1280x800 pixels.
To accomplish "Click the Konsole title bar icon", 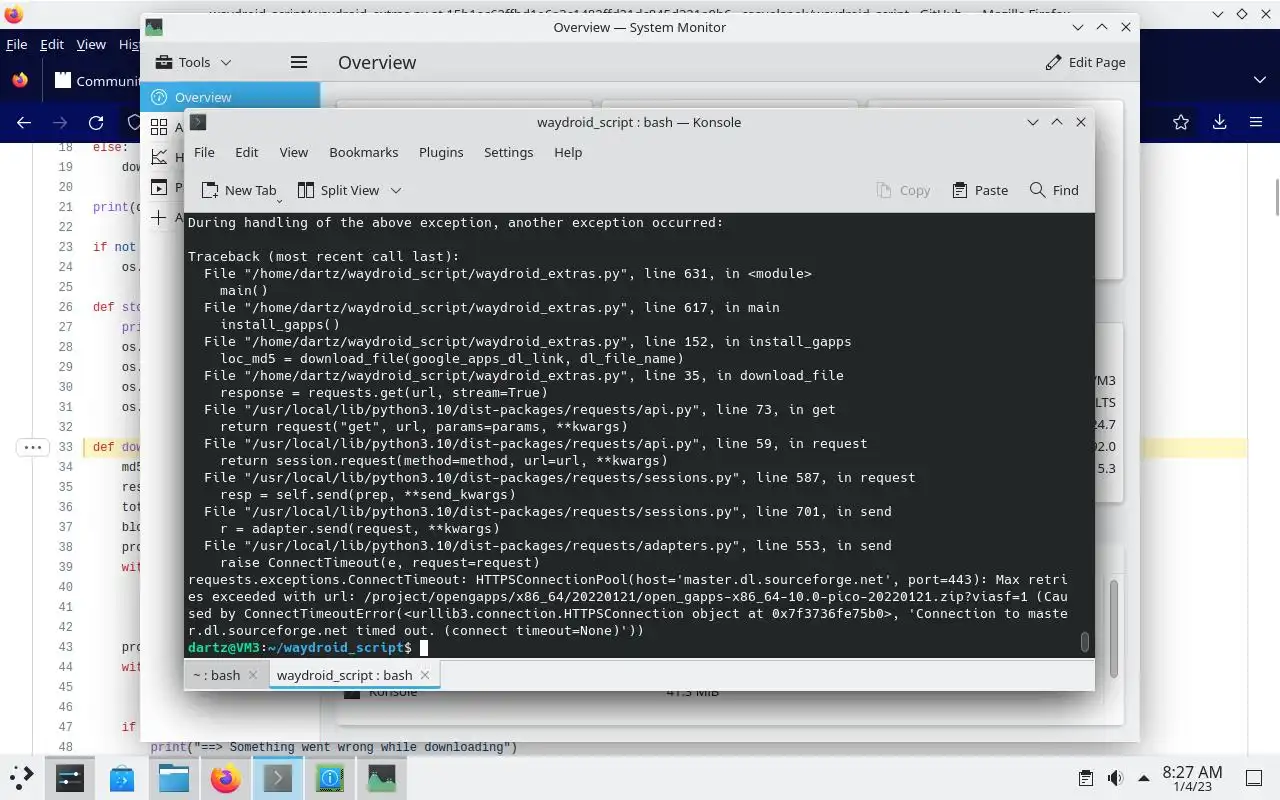I will (x=198, y=122).
